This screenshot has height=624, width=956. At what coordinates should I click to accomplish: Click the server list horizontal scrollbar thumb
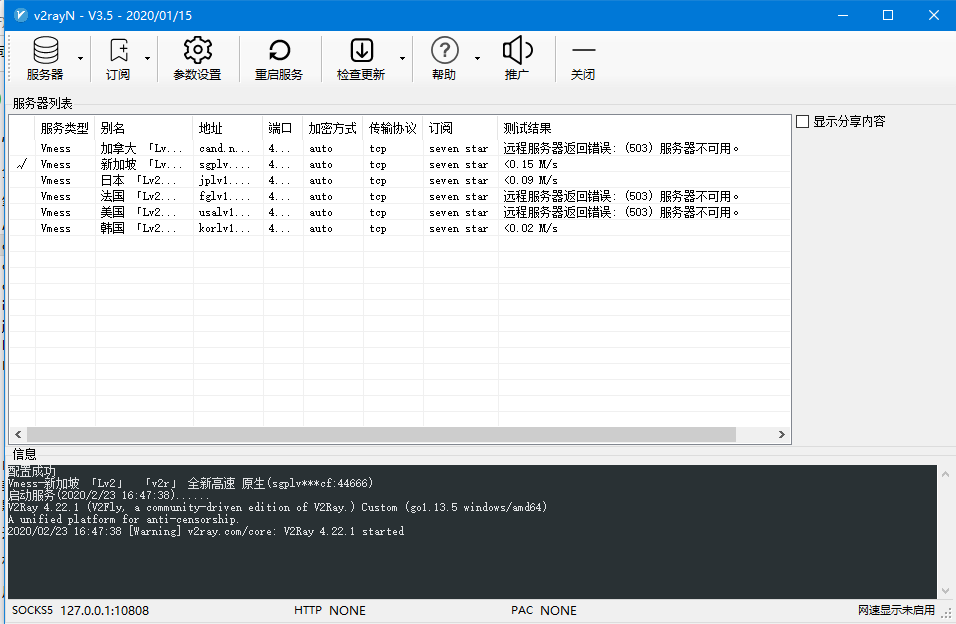coord(381,434)
